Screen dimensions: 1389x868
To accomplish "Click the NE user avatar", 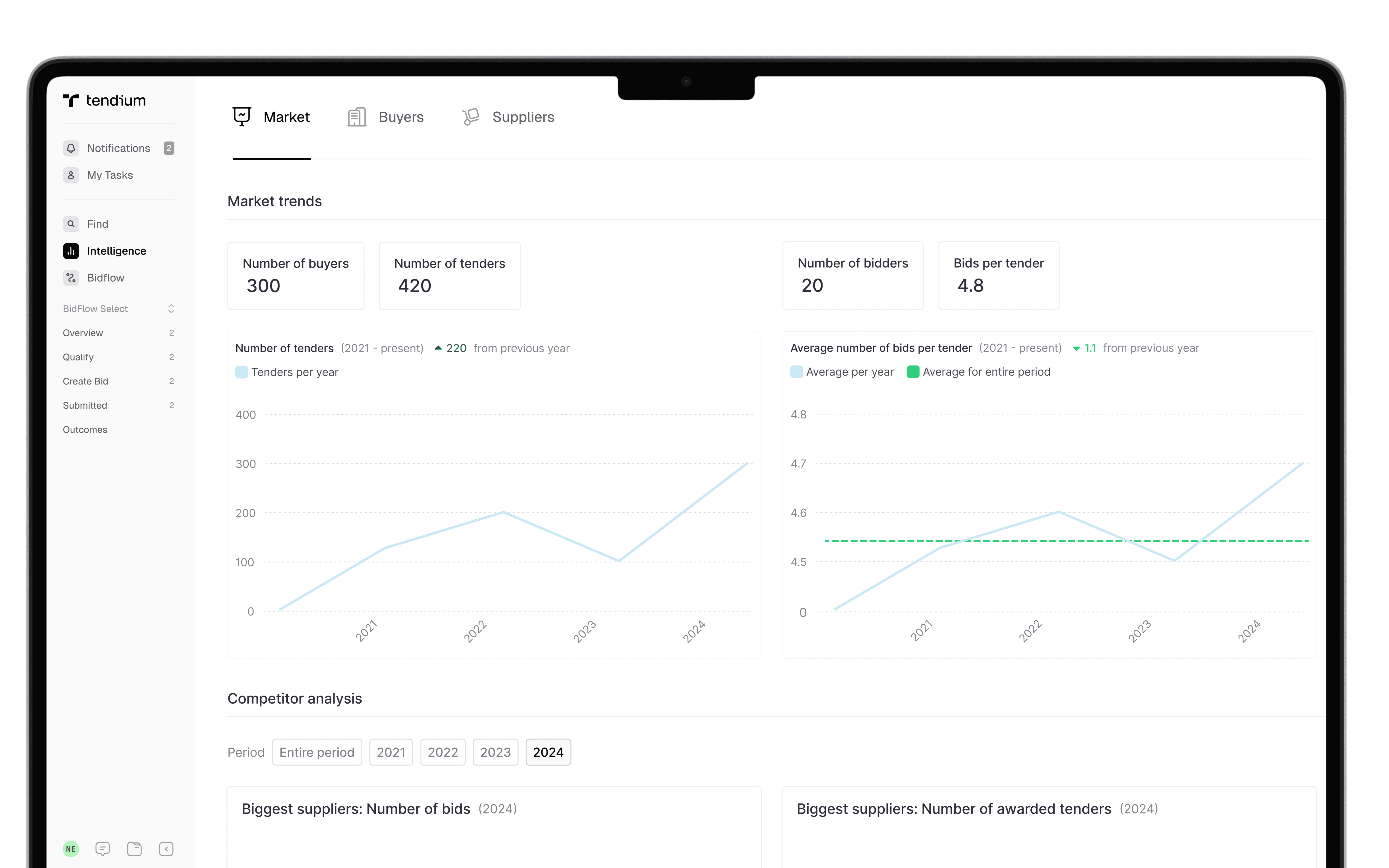I will tap(71, 848).
